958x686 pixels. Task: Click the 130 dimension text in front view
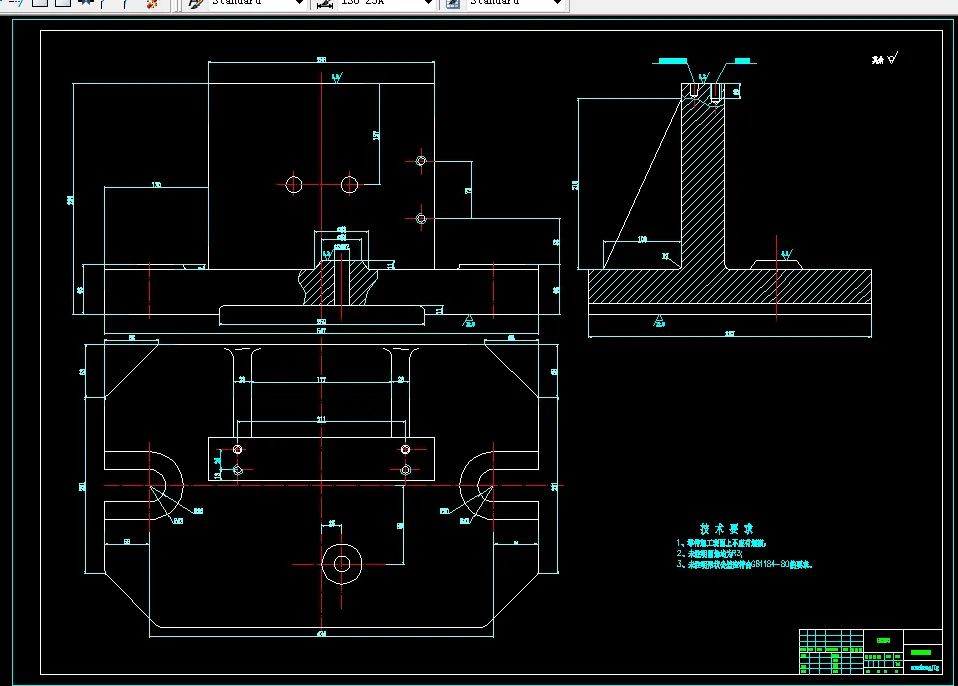pos(156,186)
